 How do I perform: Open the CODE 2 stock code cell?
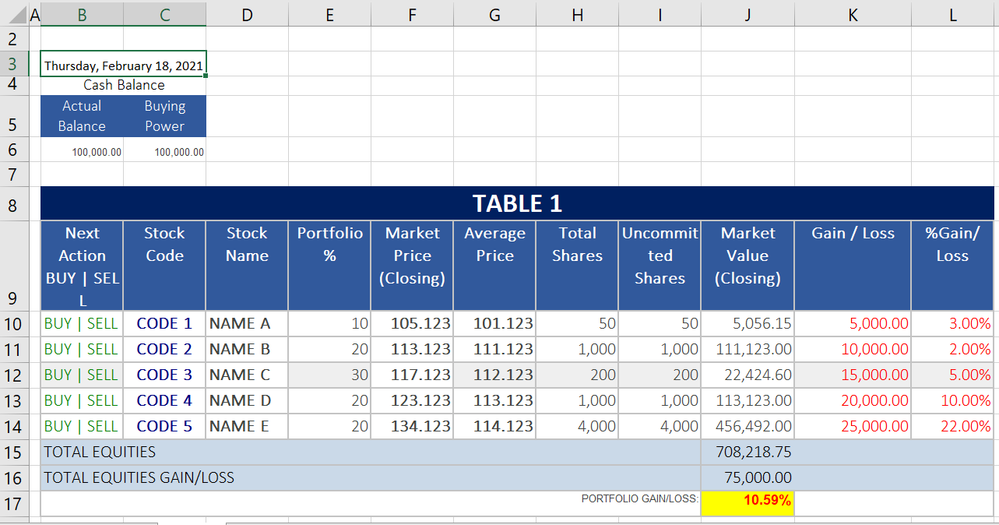tap(164, 349)
